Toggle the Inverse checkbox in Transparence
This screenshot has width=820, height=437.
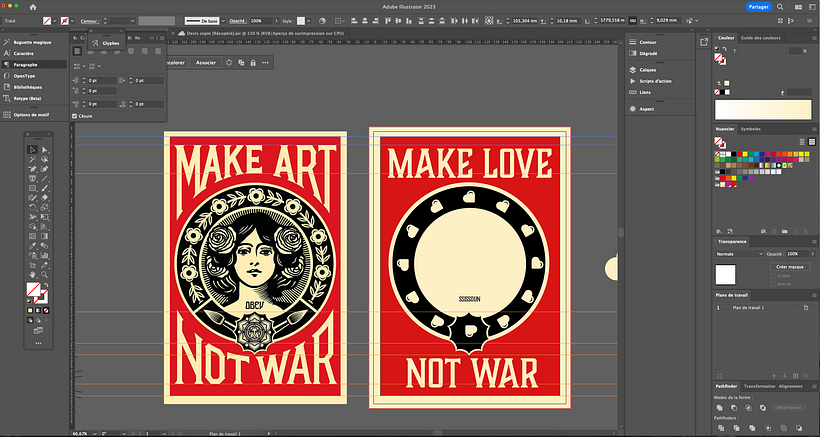click(771, 283)
